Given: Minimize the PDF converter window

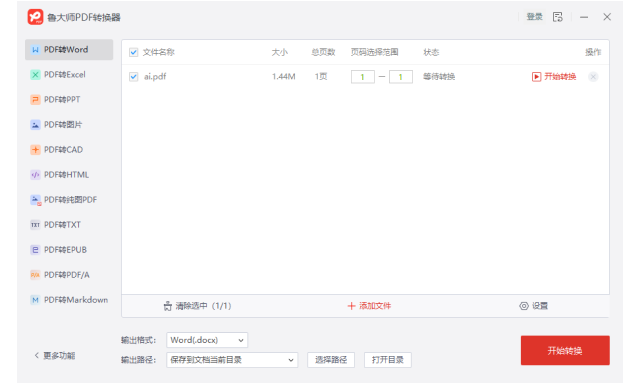Looking at the screenshot, I should [x=584, y=17].
